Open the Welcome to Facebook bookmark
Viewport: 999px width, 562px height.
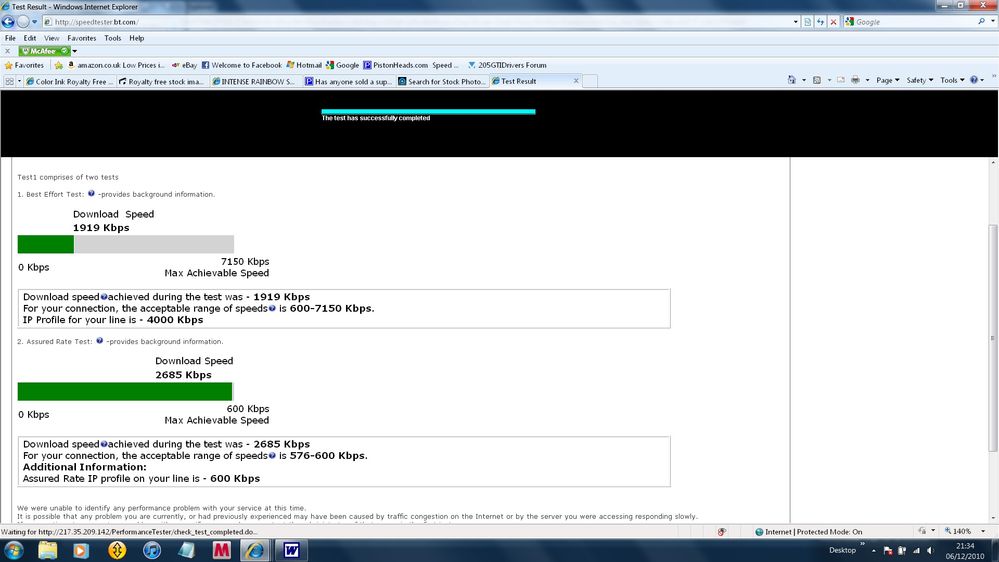pos(241,65)
